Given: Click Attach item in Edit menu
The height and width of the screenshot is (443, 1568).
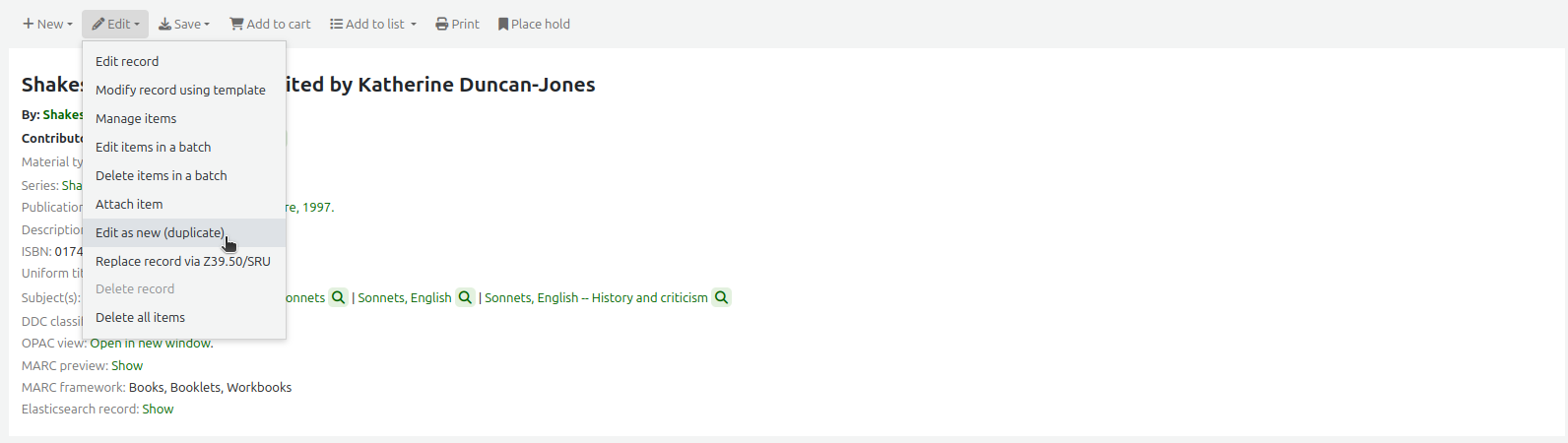Looking at the screenshot, I should pyautogui.click(x=129, y=204).
